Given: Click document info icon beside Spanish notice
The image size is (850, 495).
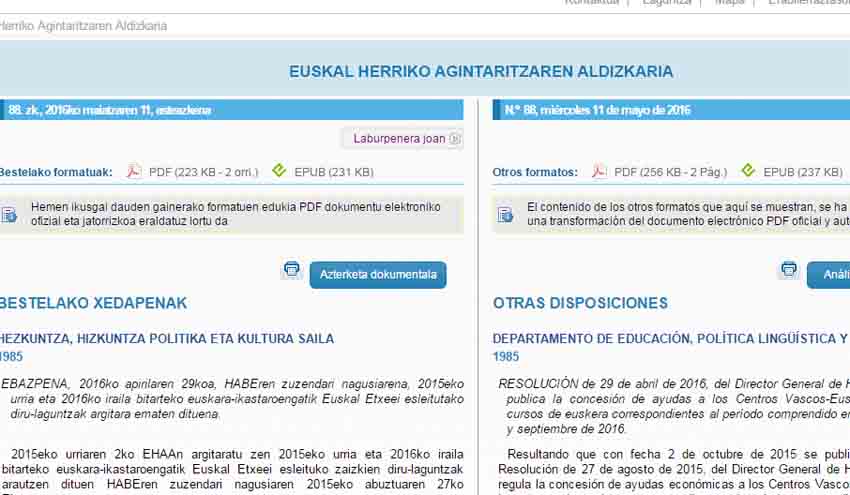Looking at the screenshot, I should [505, 215].
